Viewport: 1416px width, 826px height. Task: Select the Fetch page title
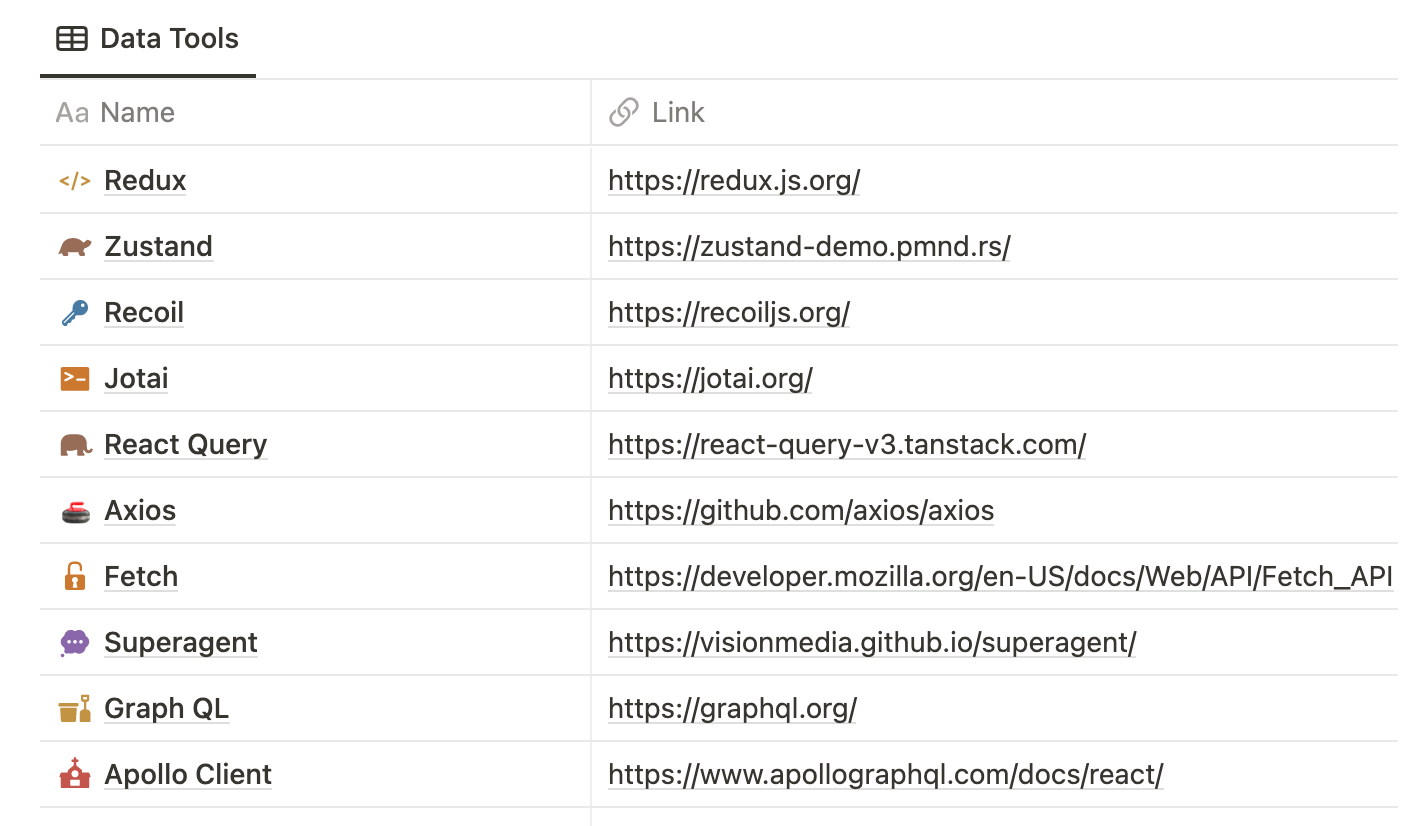click(x=141, y=576)
